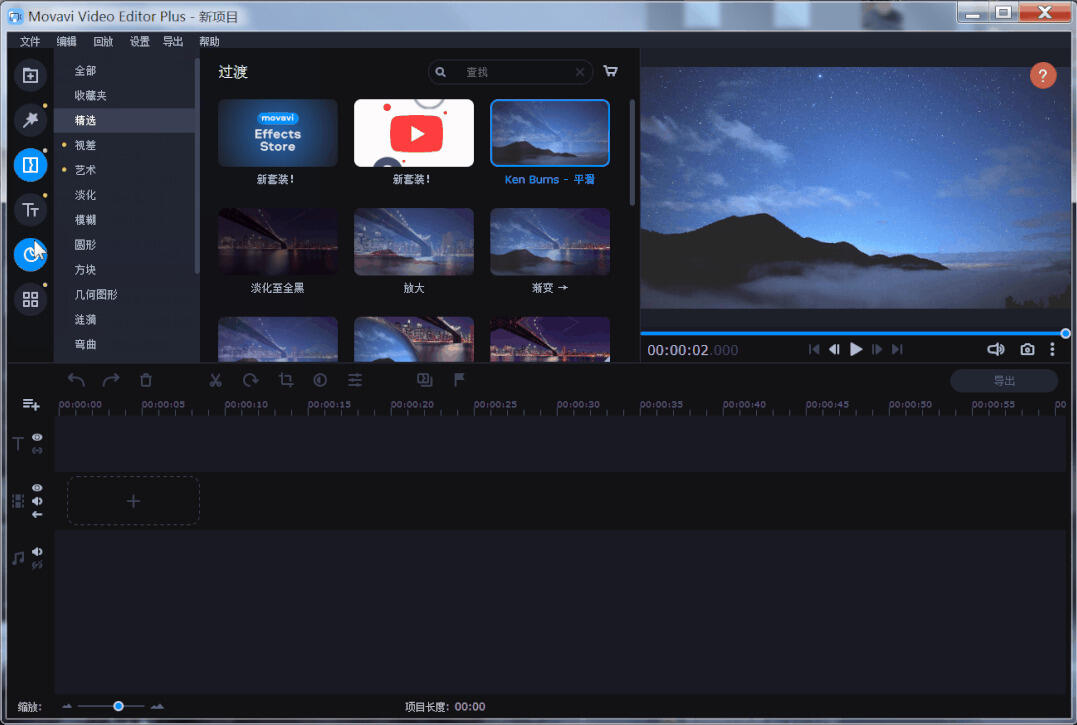This screenshot has height=725, width=1077.
Task: Click the Undo arrow icon
Action: 75,380
